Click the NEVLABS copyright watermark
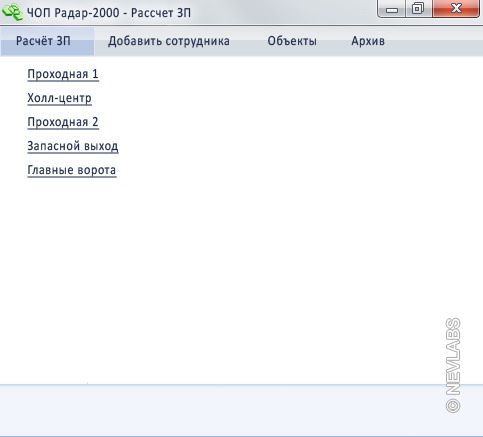The image size is (483, 437). click(x=453, y=365)
